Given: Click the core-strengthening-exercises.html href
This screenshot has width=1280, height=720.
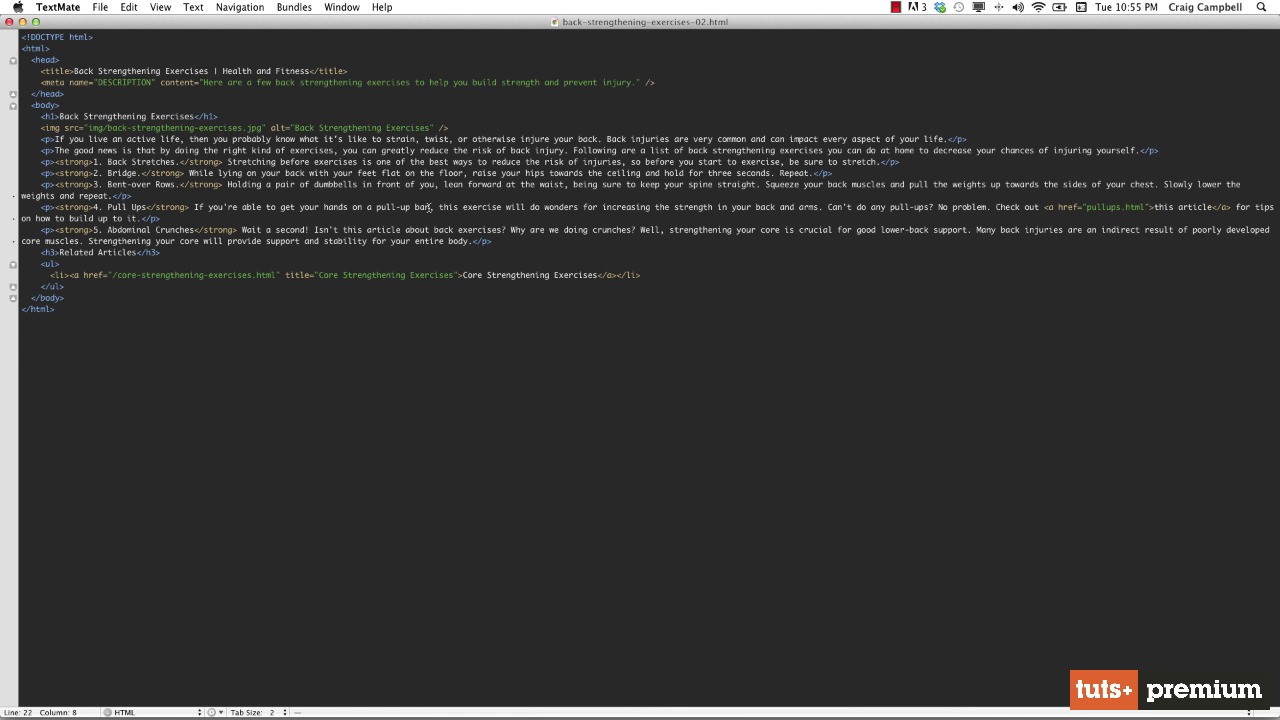Looking at the screenshot, I should [193, 275].
